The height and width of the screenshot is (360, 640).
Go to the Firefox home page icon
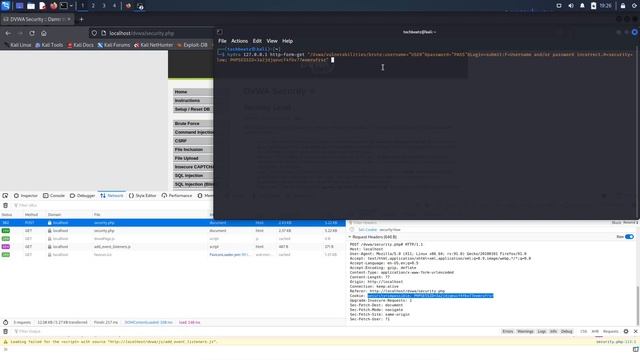point(44,33)
